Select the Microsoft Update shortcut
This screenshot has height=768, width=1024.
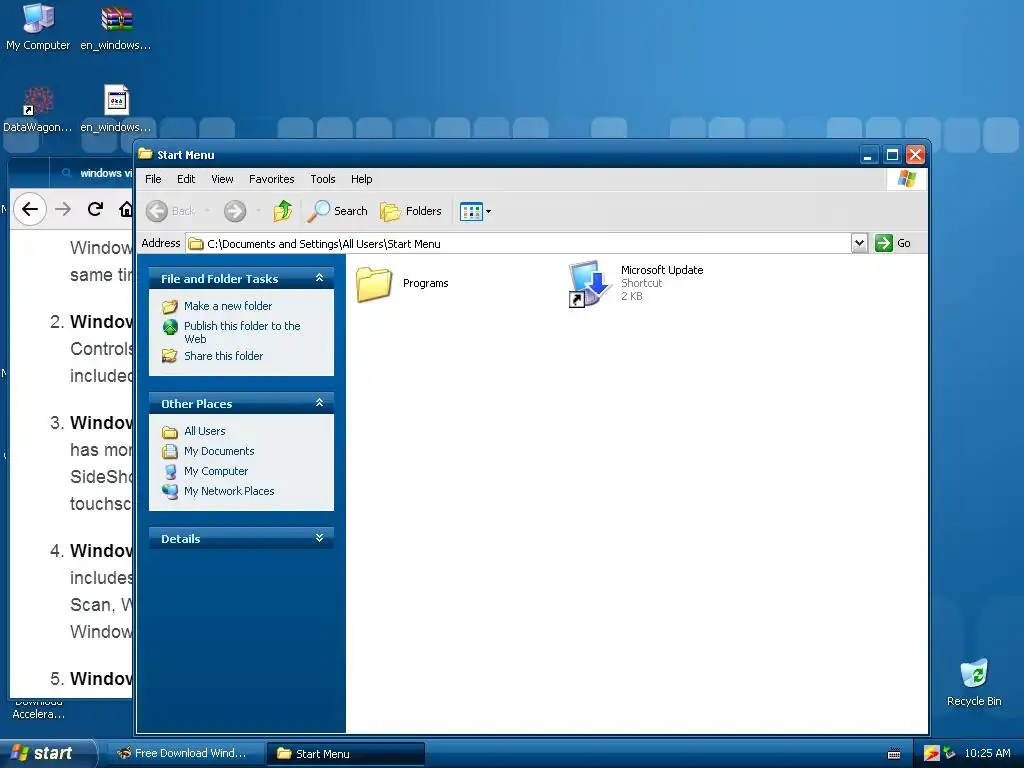(x=636, y=283)
